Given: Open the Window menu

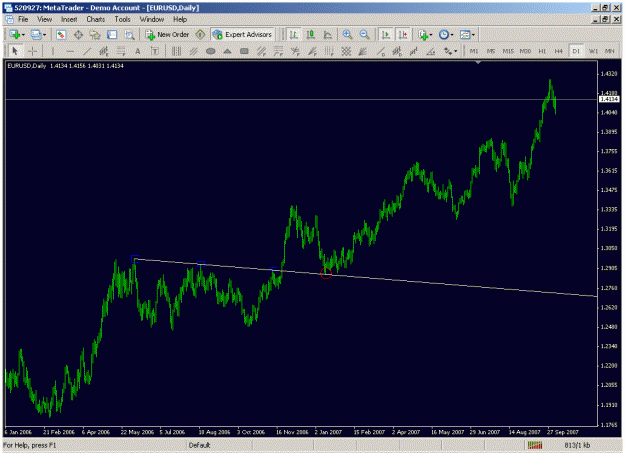Looking at the screenshot, I should tap(152, 19).
